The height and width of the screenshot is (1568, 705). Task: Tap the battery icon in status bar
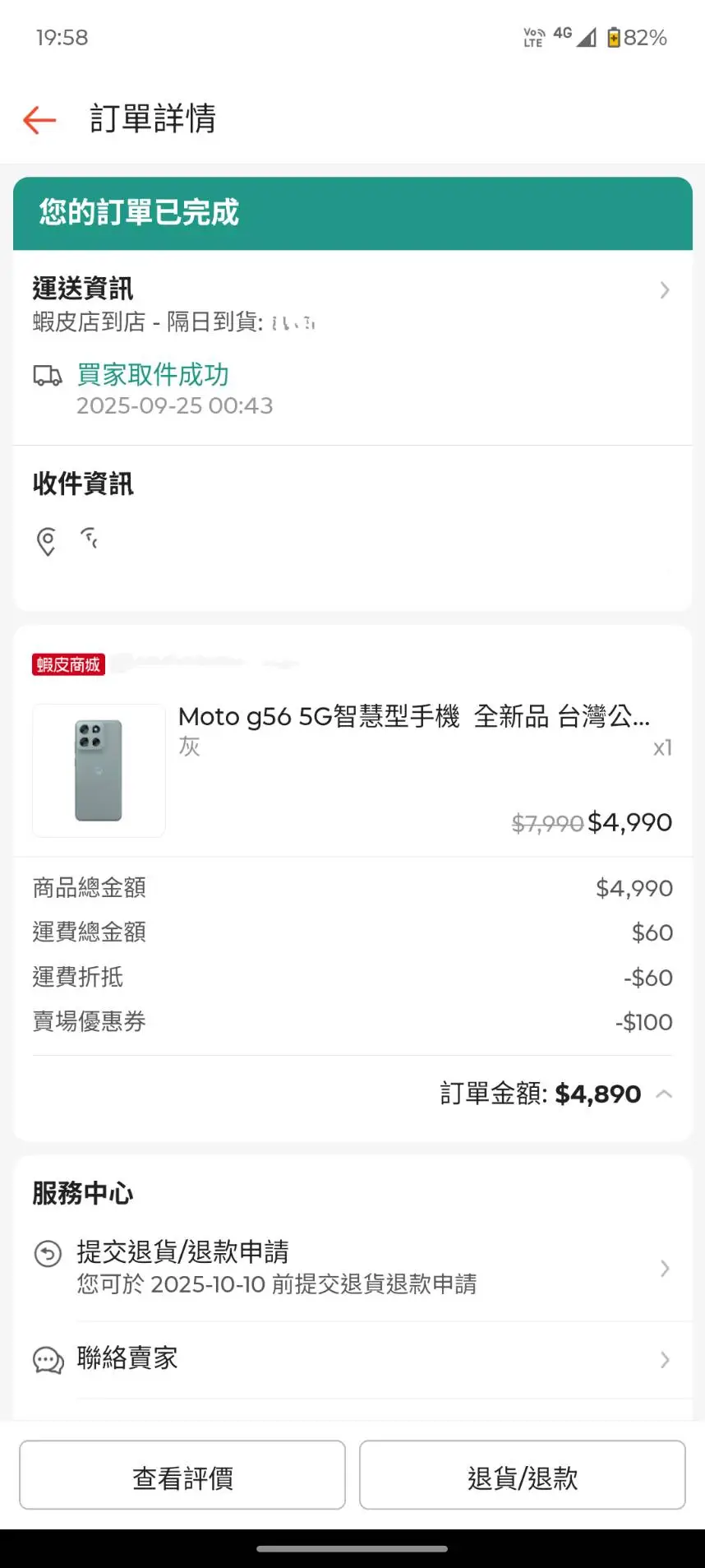click(613, 37)
